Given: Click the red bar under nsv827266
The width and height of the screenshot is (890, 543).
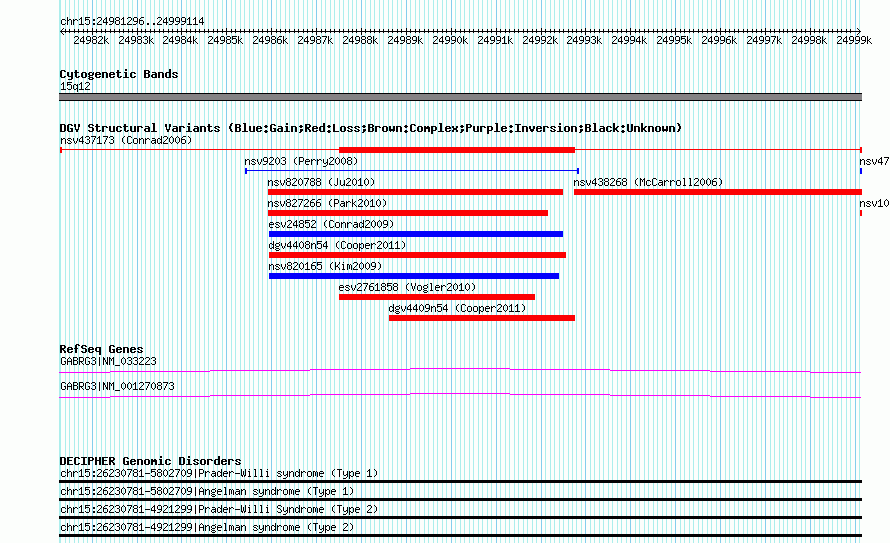Looking at the screenshot, I should point(408,213).
